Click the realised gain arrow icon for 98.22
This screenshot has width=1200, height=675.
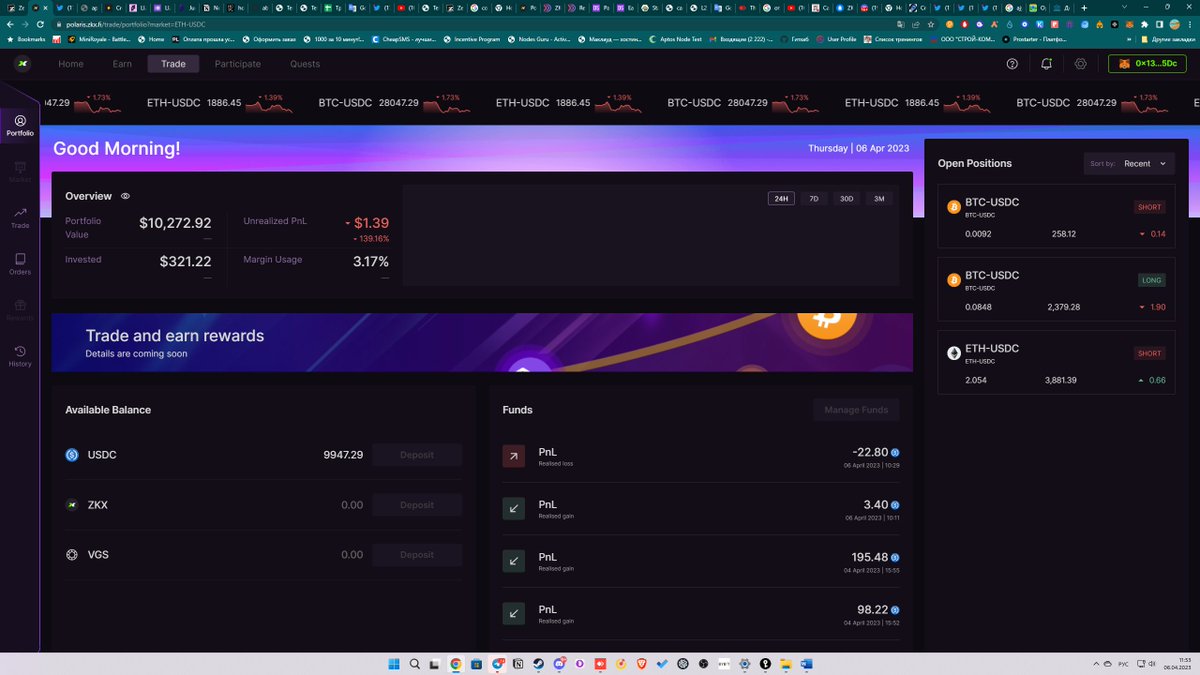point(513,613)
